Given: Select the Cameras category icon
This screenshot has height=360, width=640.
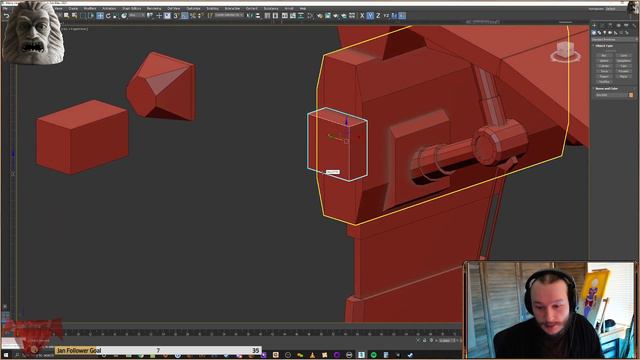Looking at the screenshot, I should 610,32.
